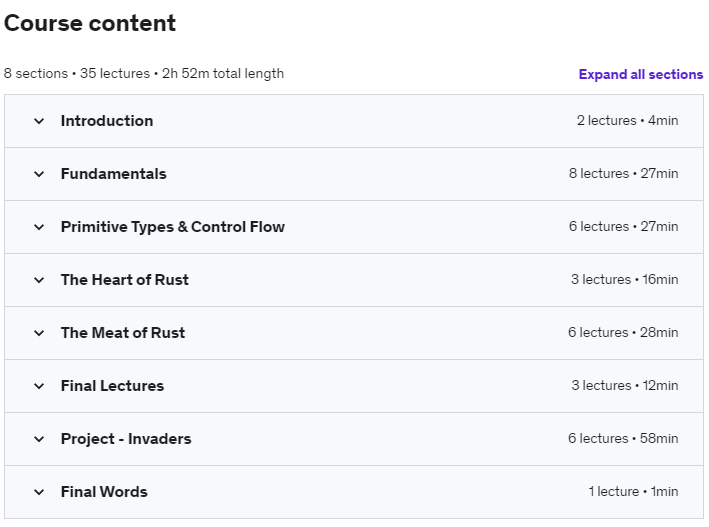
Task: Click chevron next to Primitive Types & Control Flow
Action: pos(39,227)
